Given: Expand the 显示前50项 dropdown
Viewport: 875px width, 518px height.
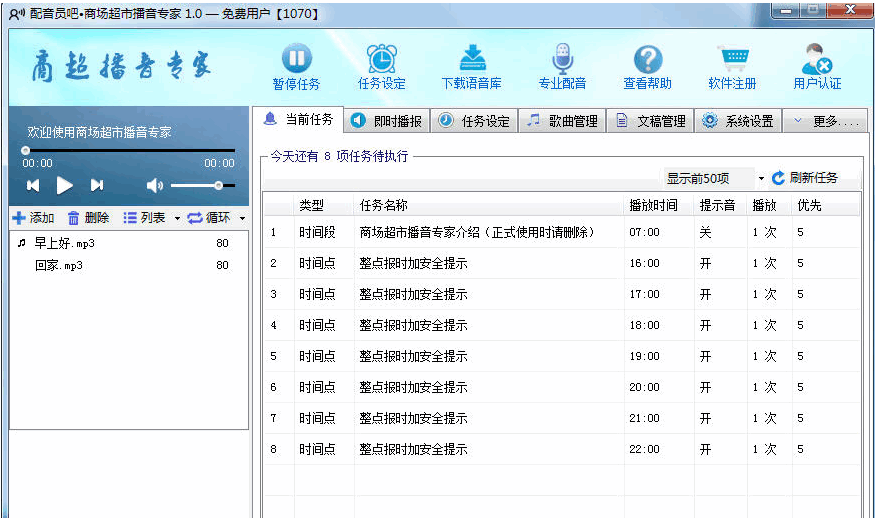Looking at the screenshot, I should (760, 179).
